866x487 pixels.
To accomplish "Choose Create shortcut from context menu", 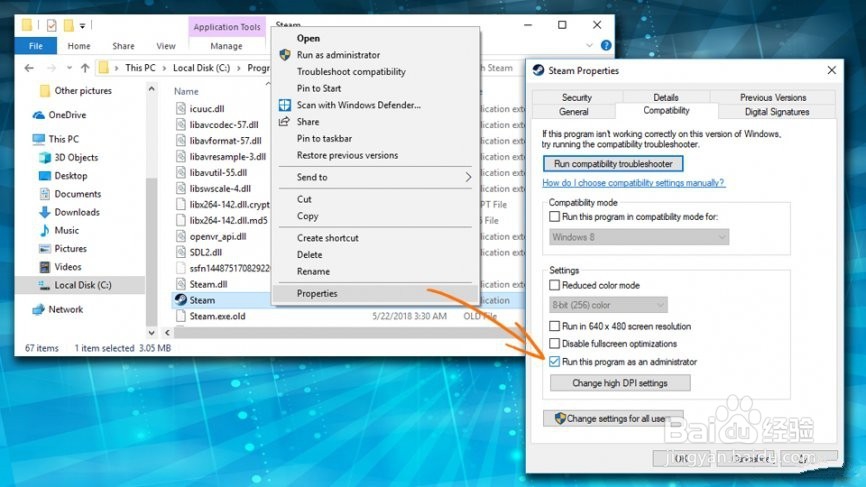I will tap(328, 238).
